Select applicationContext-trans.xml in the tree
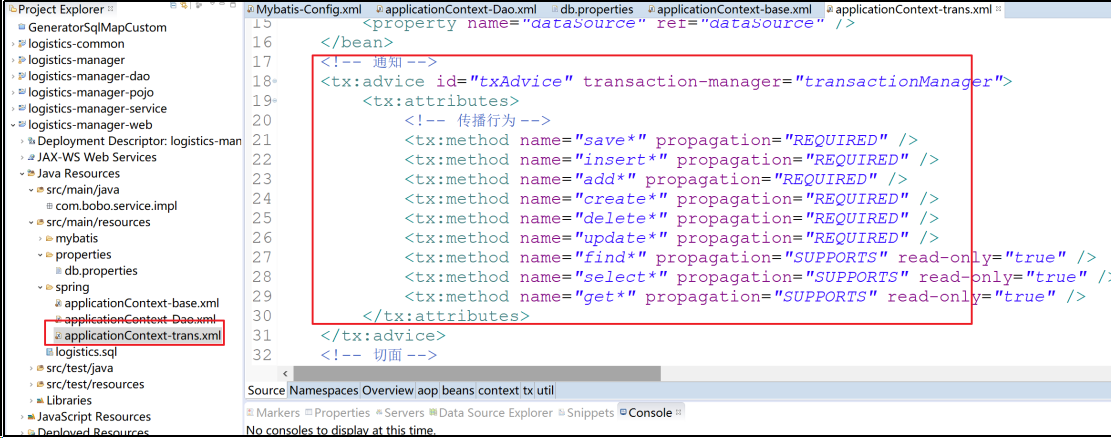 (x=142, y=336)
